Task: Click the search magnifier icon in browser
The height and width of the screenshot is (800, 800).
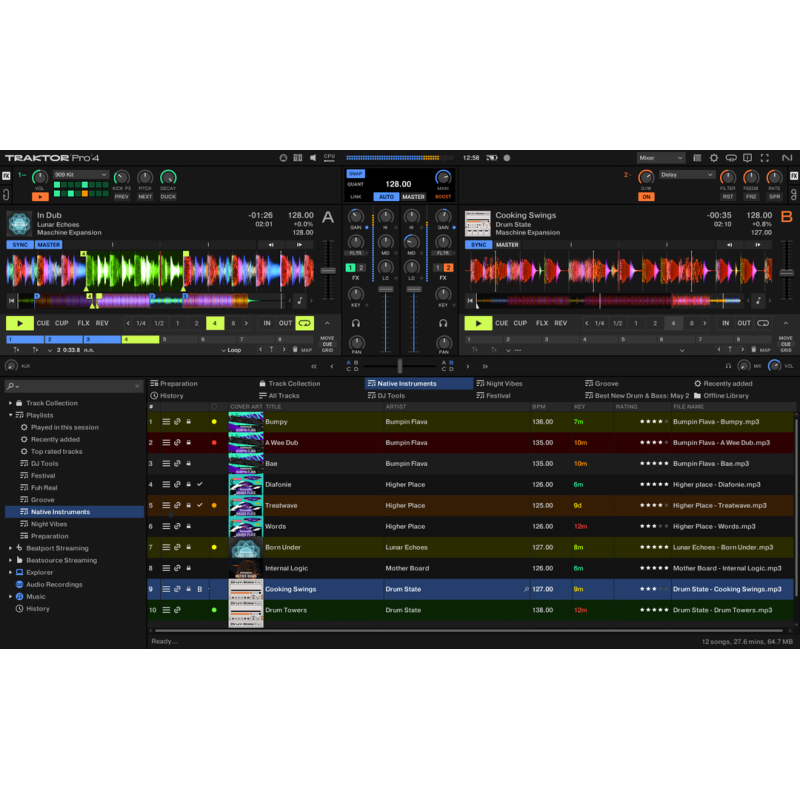Action: pos(11,386)
